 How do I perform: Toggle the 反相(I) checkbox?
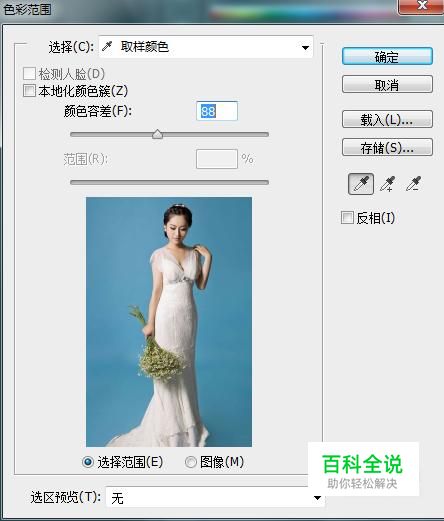point(347,218)
